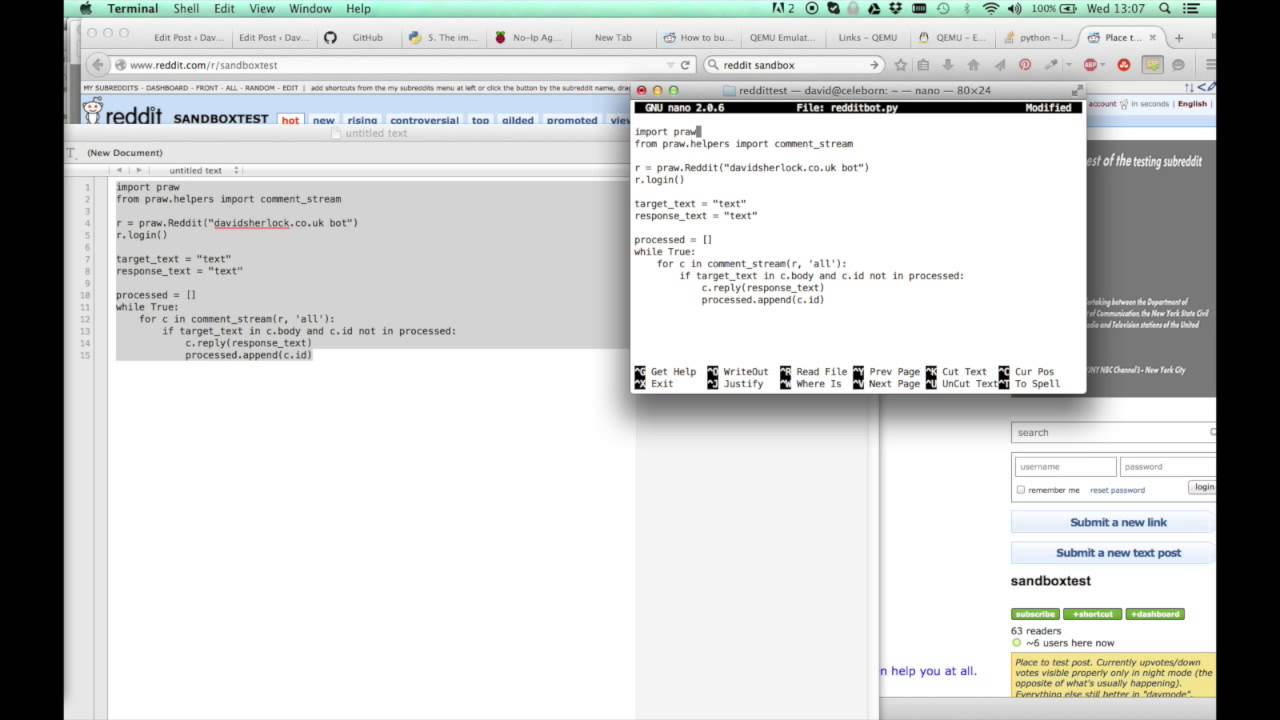Viewport: 1280px width, 720px height.
Task: Click the Pinterest toolbar icon
Action: pyautogui.click(x=1025, y=65)
